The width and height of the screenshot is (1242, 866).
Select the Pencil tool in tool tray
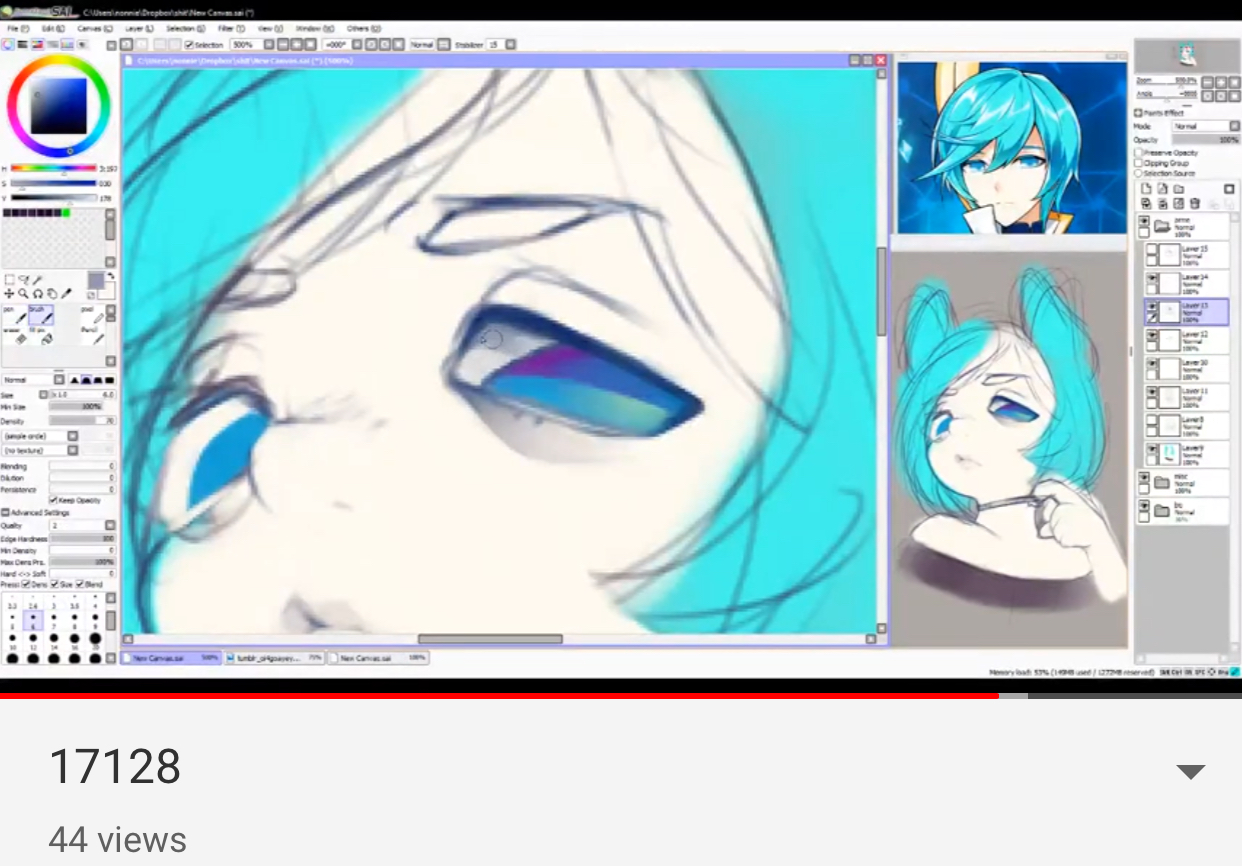[93, 335]
